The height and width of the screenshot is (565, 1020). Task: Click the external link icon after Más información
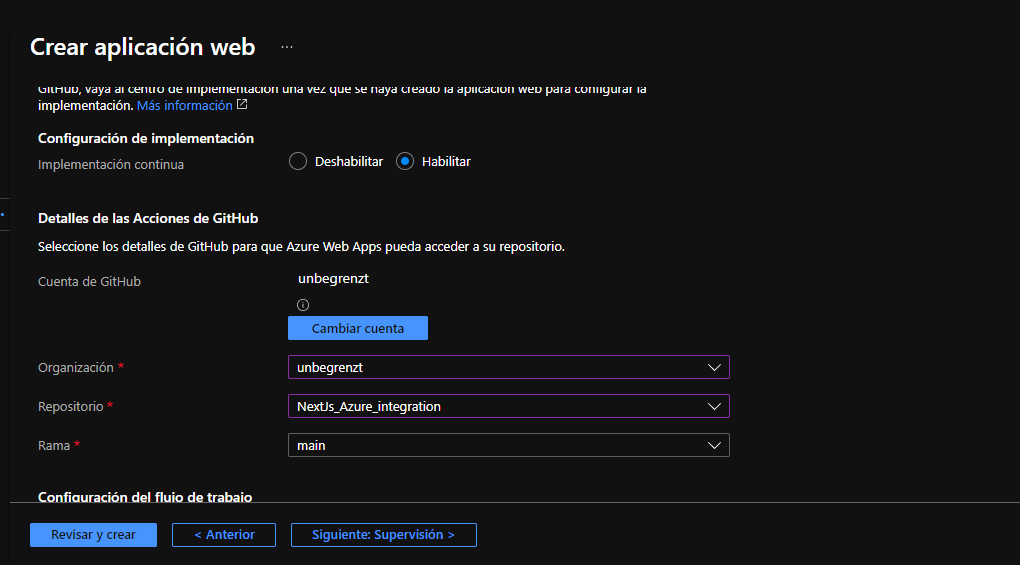242,105
